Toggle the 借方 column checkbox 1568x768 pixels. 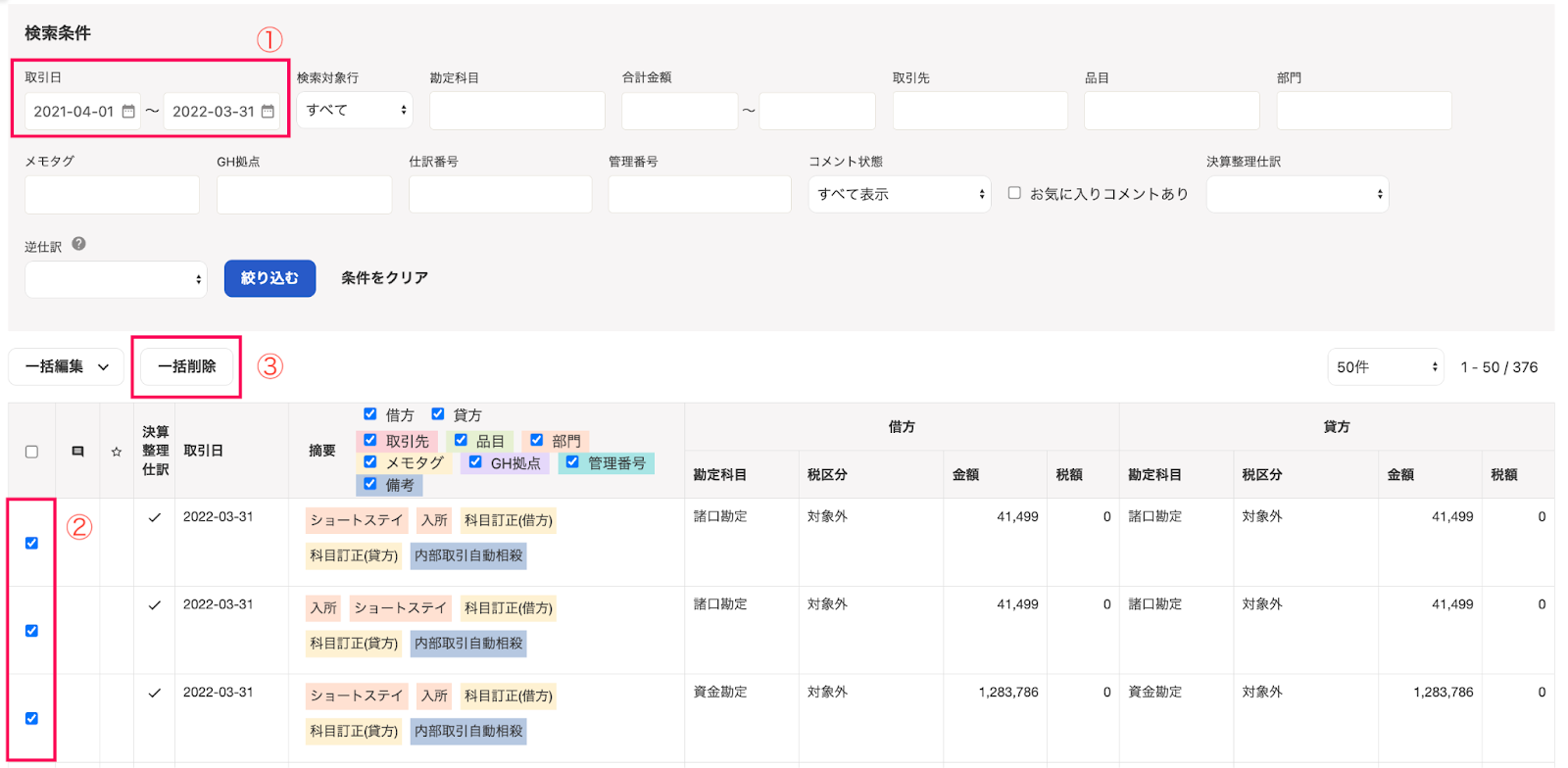click(369, 413)
